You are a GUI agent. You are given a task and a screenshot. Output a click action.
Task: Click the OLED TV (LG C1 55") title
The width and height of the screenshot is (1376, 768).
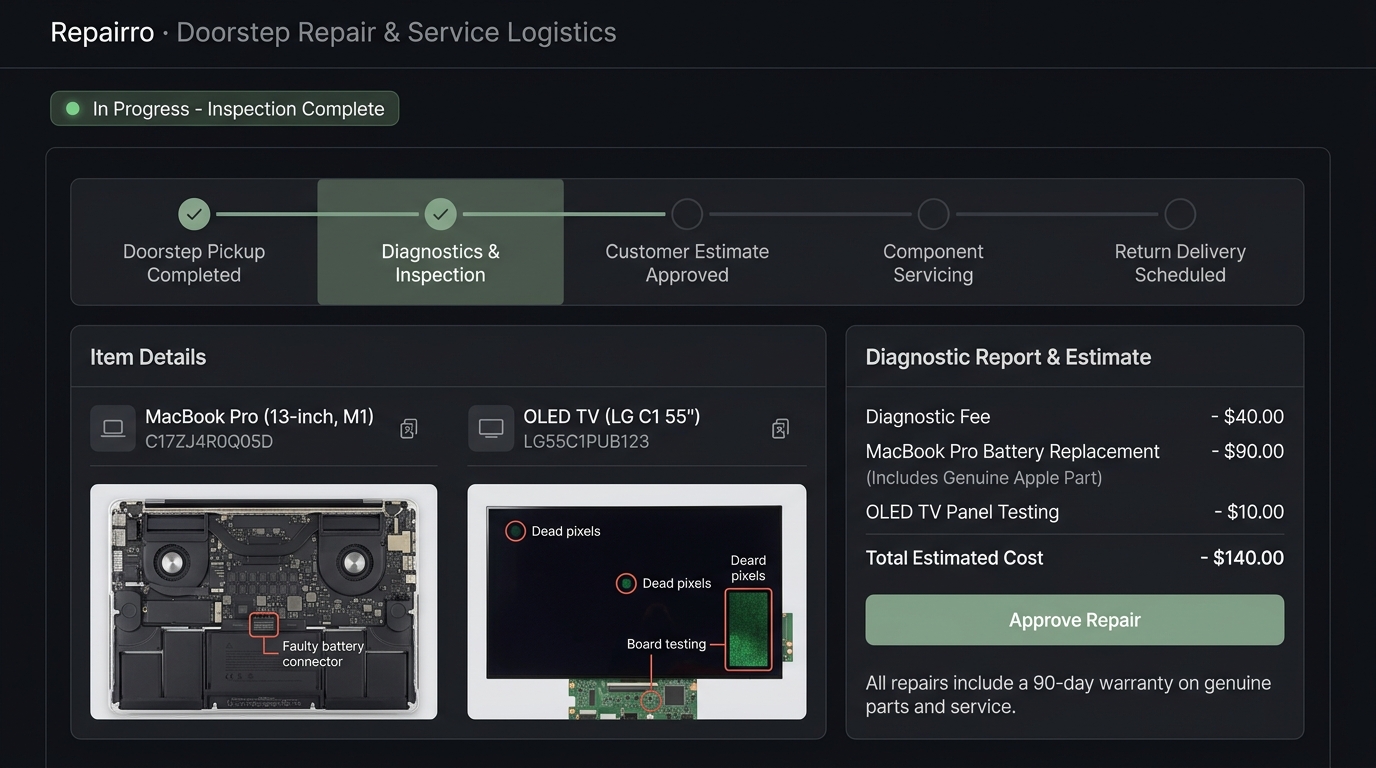tap(612, 416)
